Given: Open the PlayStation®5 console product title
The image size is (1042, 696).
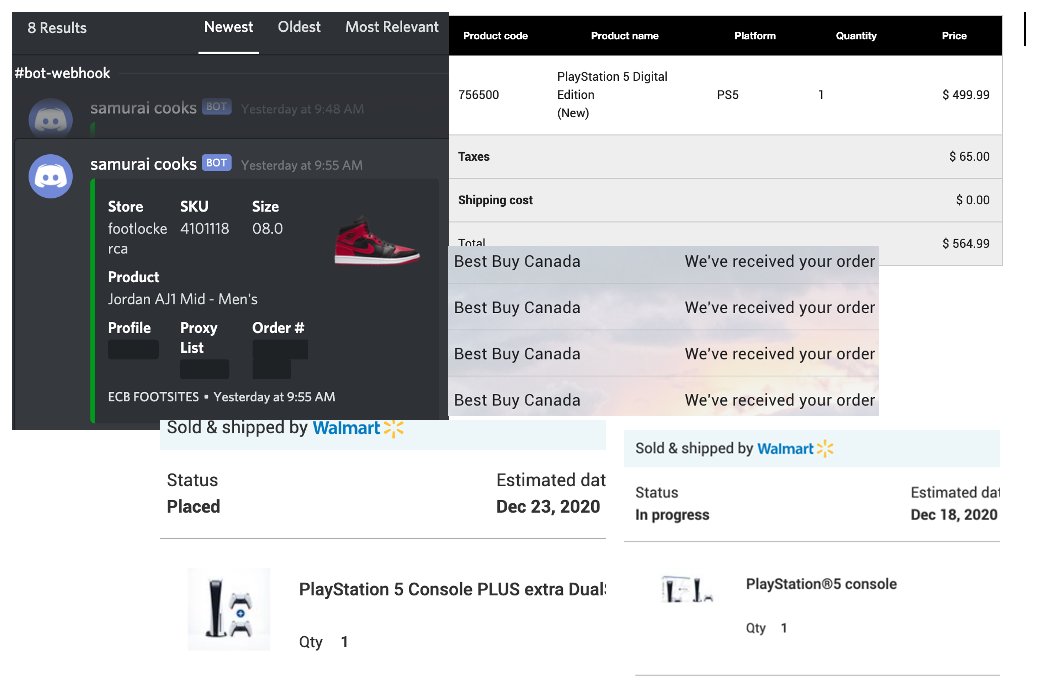Looking at the screenshot, I should (x=821, y=584).
